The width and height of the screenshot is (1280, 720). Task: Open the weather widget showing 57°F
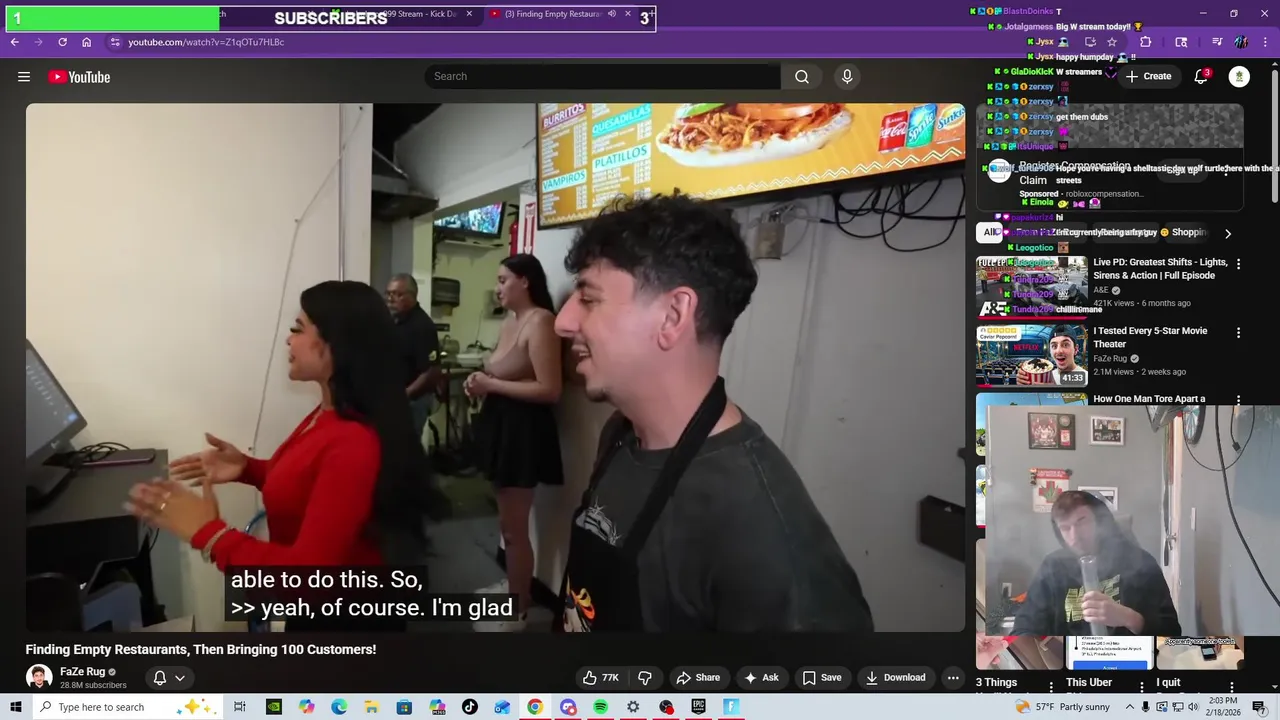click(1061, 707)
